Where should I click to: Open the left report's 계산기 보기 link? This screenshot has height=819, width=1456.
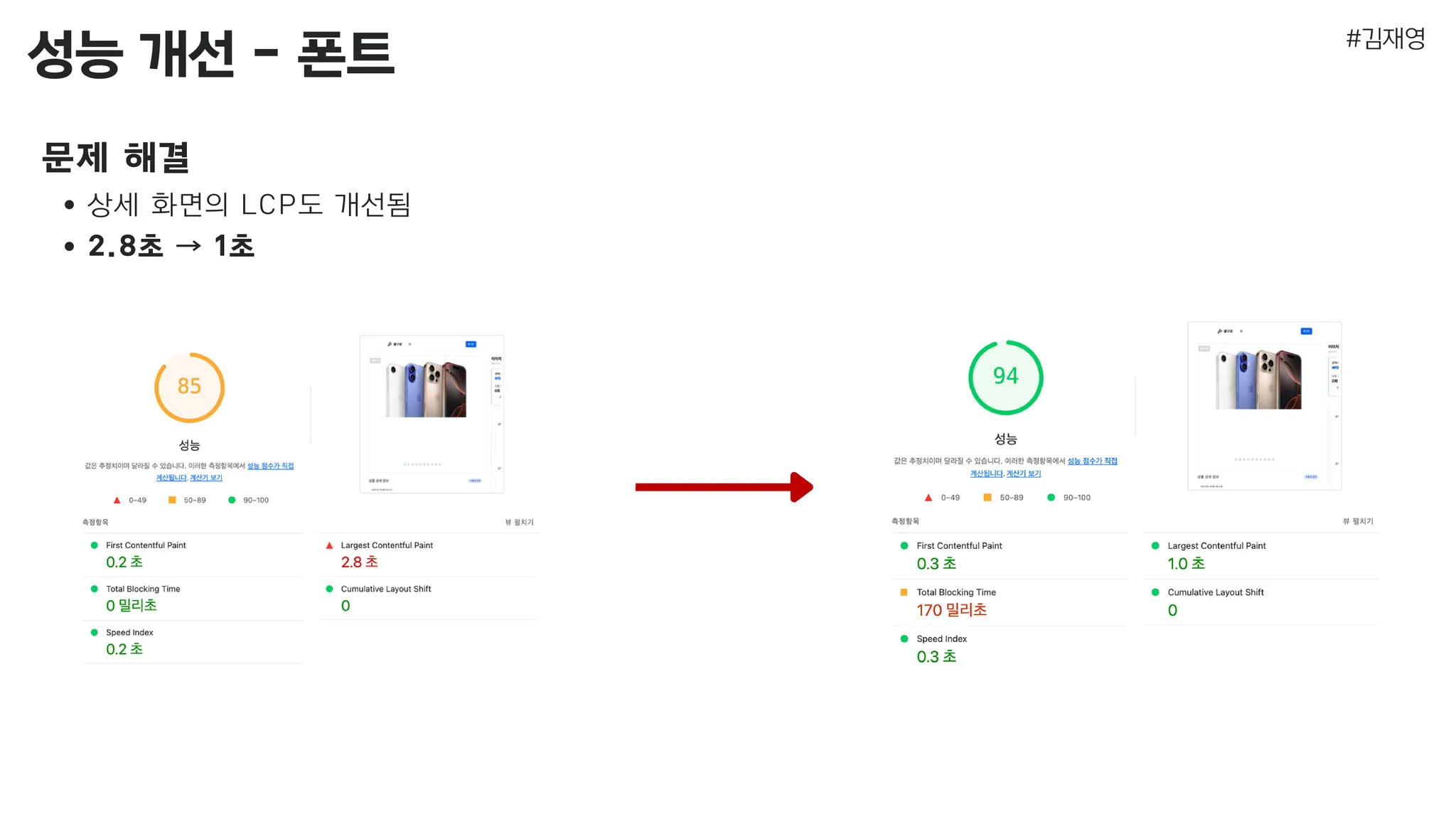(206, 478)
